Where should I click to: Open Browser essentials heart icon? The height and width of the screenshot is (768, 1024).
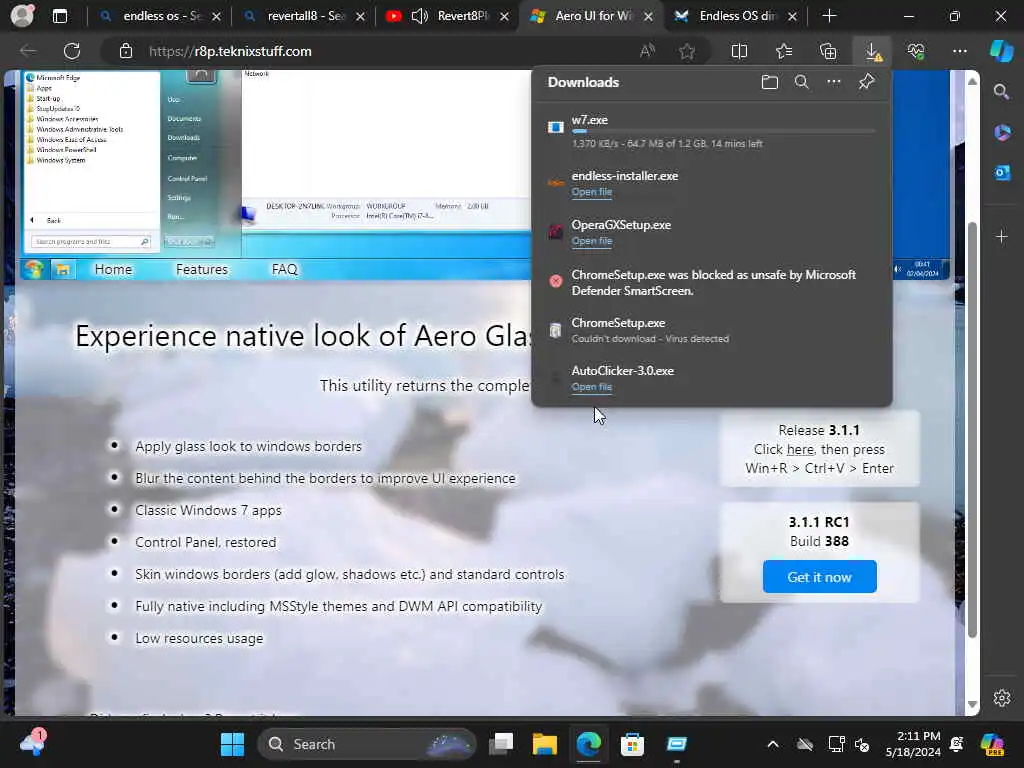coord(916,51)
